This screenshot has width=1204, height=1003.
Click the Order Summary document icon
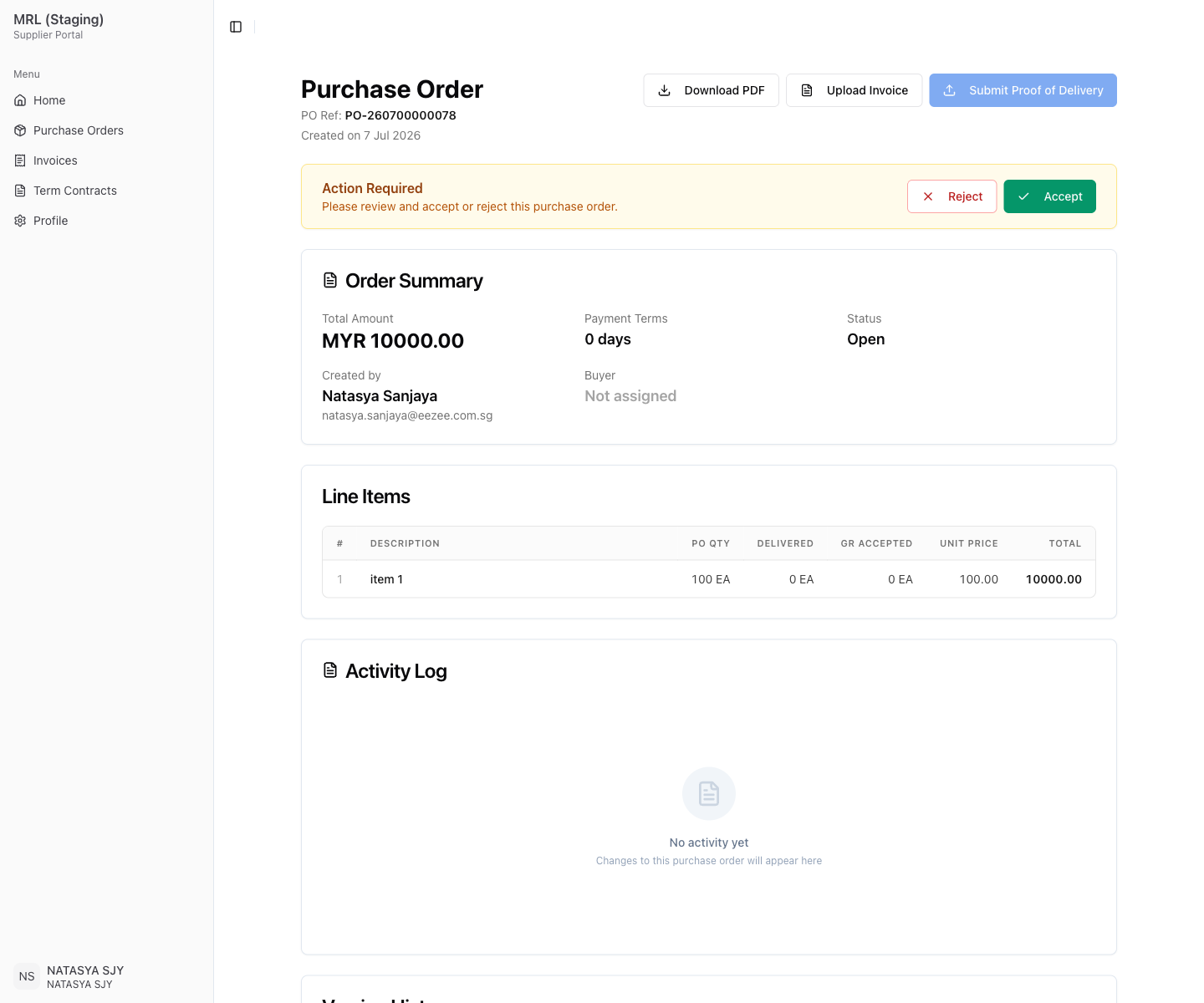(330, 280)
